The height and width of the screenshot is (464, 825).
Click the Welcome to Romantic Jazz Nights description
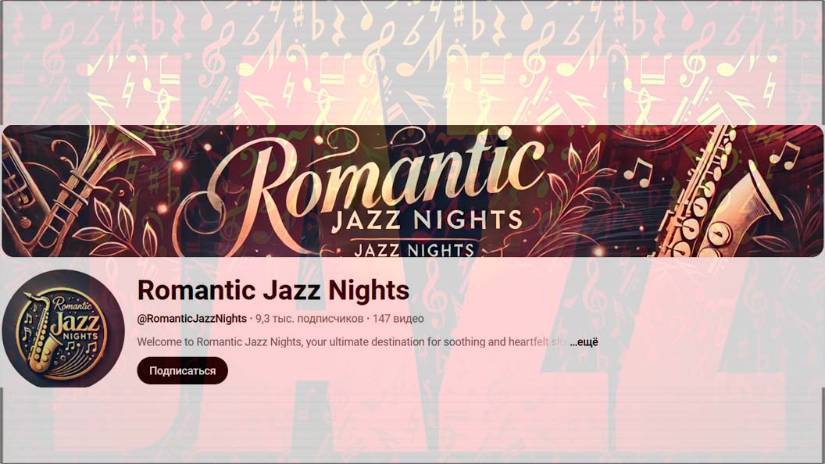coord(342,342)
